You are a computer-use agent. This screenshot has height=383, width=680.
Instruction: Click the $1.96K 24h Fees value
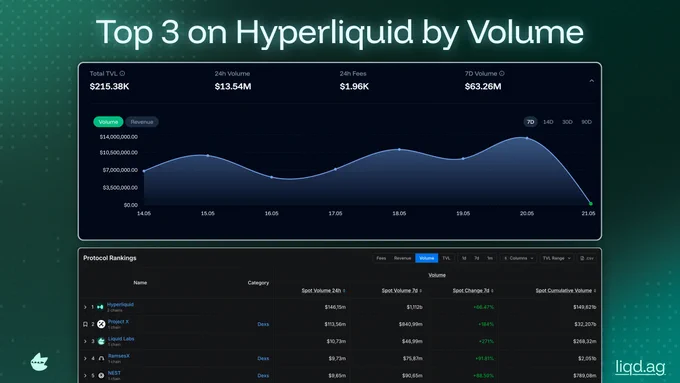click(354, 86)
